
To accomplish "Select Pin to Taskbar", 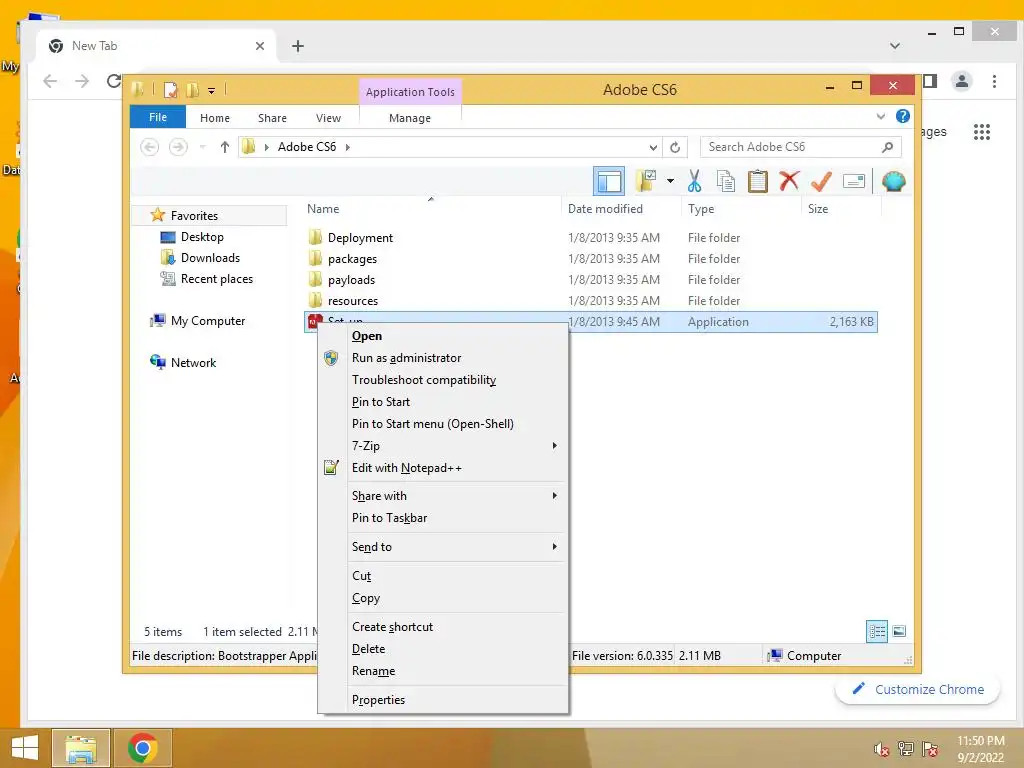I will [443, 518].
